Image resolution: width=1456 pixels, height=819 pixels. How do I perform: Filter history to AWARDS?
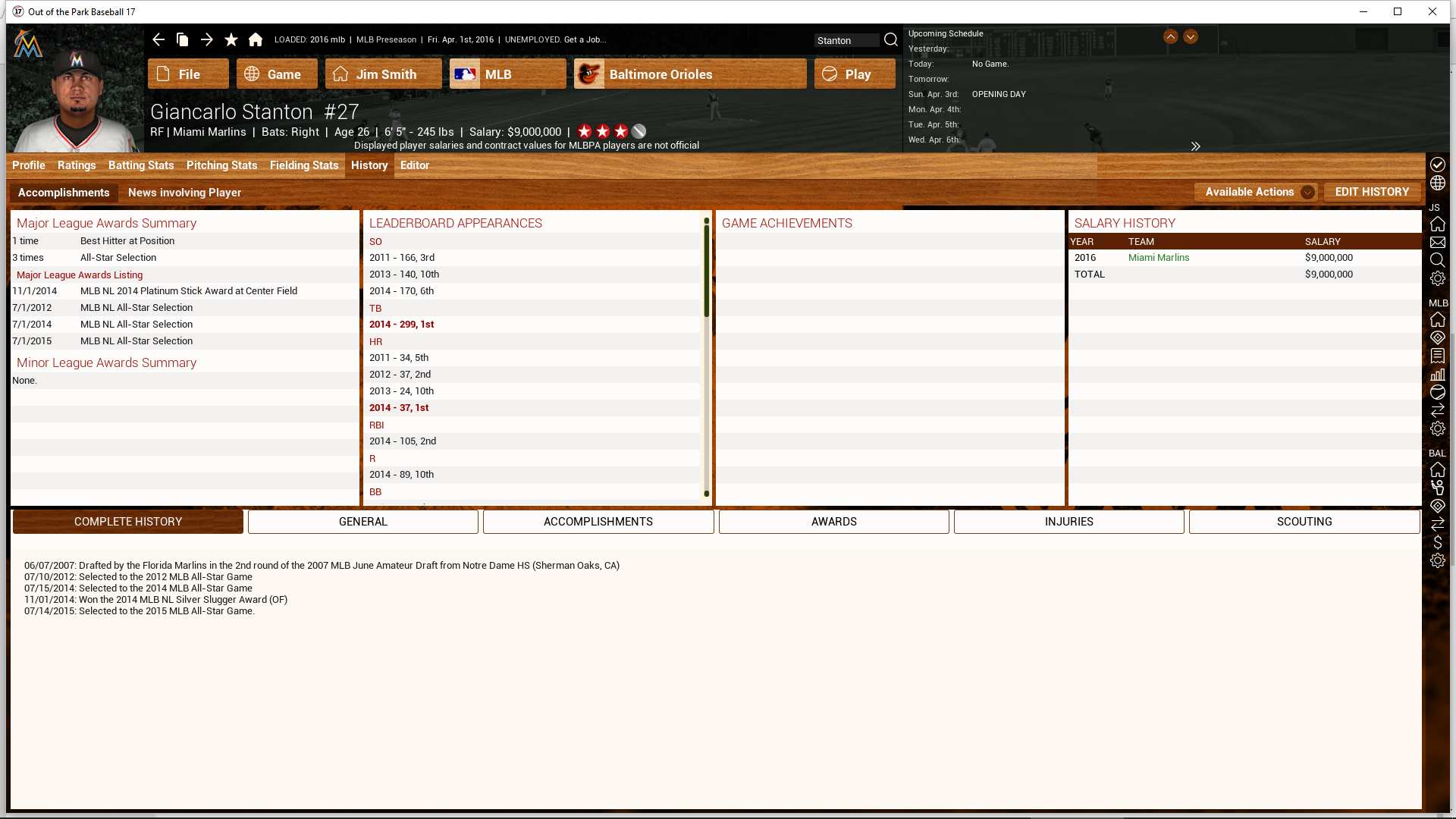click(834, 522)
